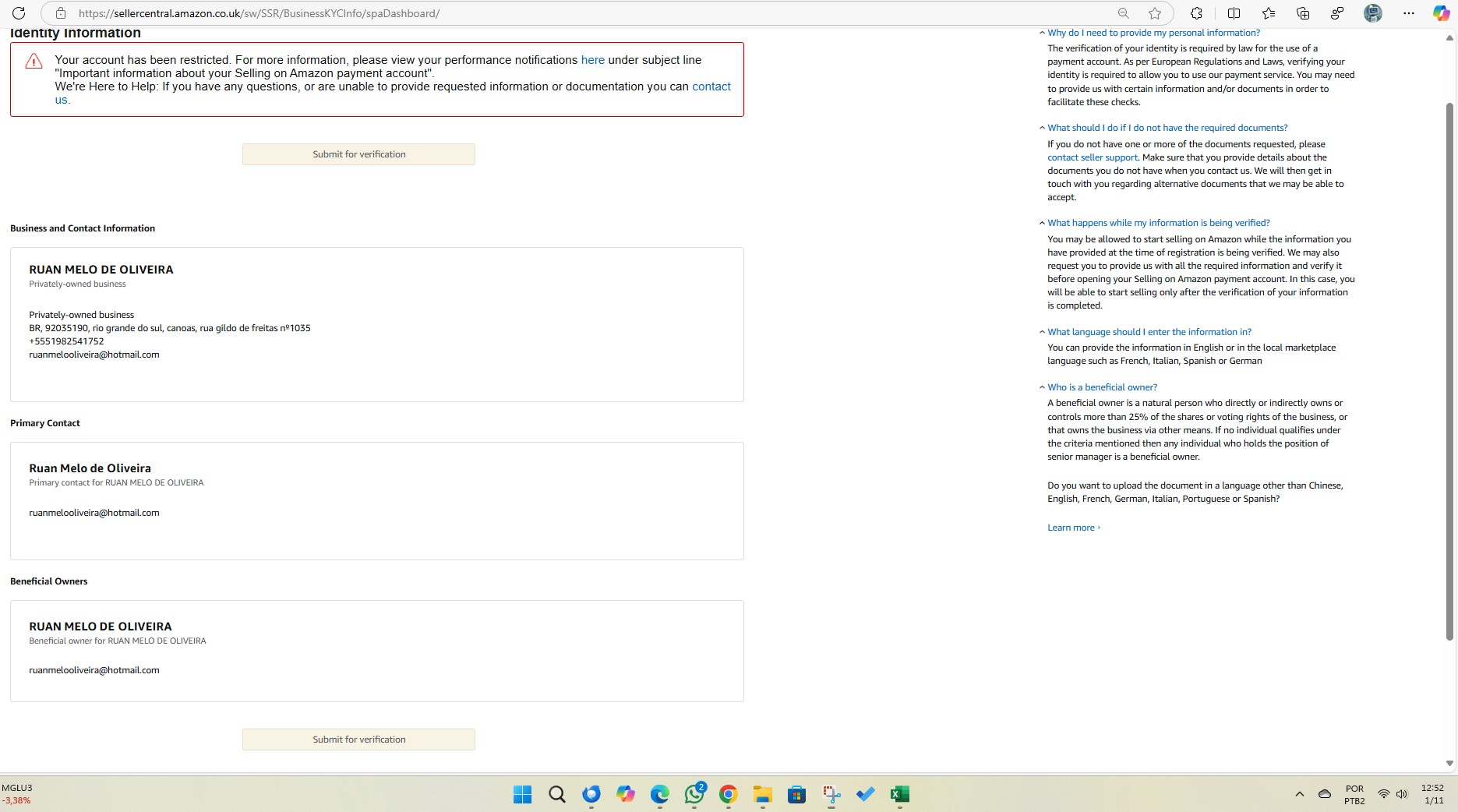
Task: Click 'Primary contact for RUAN MELO DE OLIVEIRA' text
Action: tap(116, 482)
